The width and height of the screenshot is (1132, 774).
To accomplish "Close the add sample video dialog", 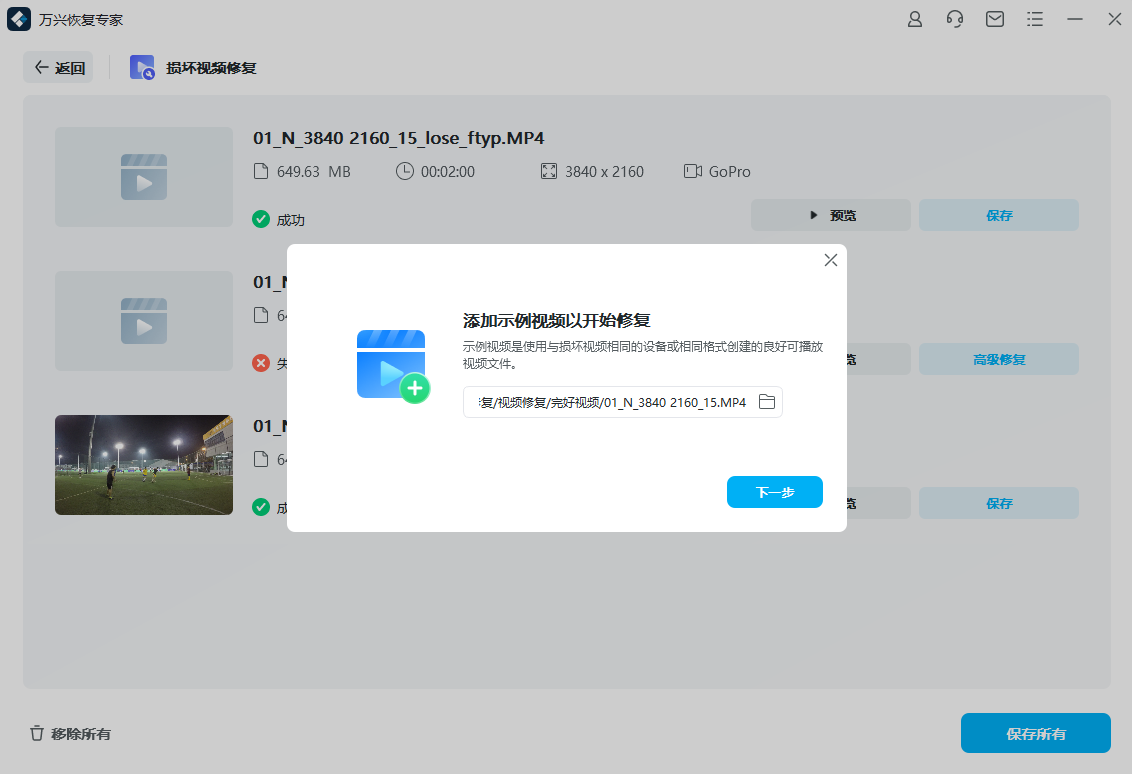I will 830,260.
